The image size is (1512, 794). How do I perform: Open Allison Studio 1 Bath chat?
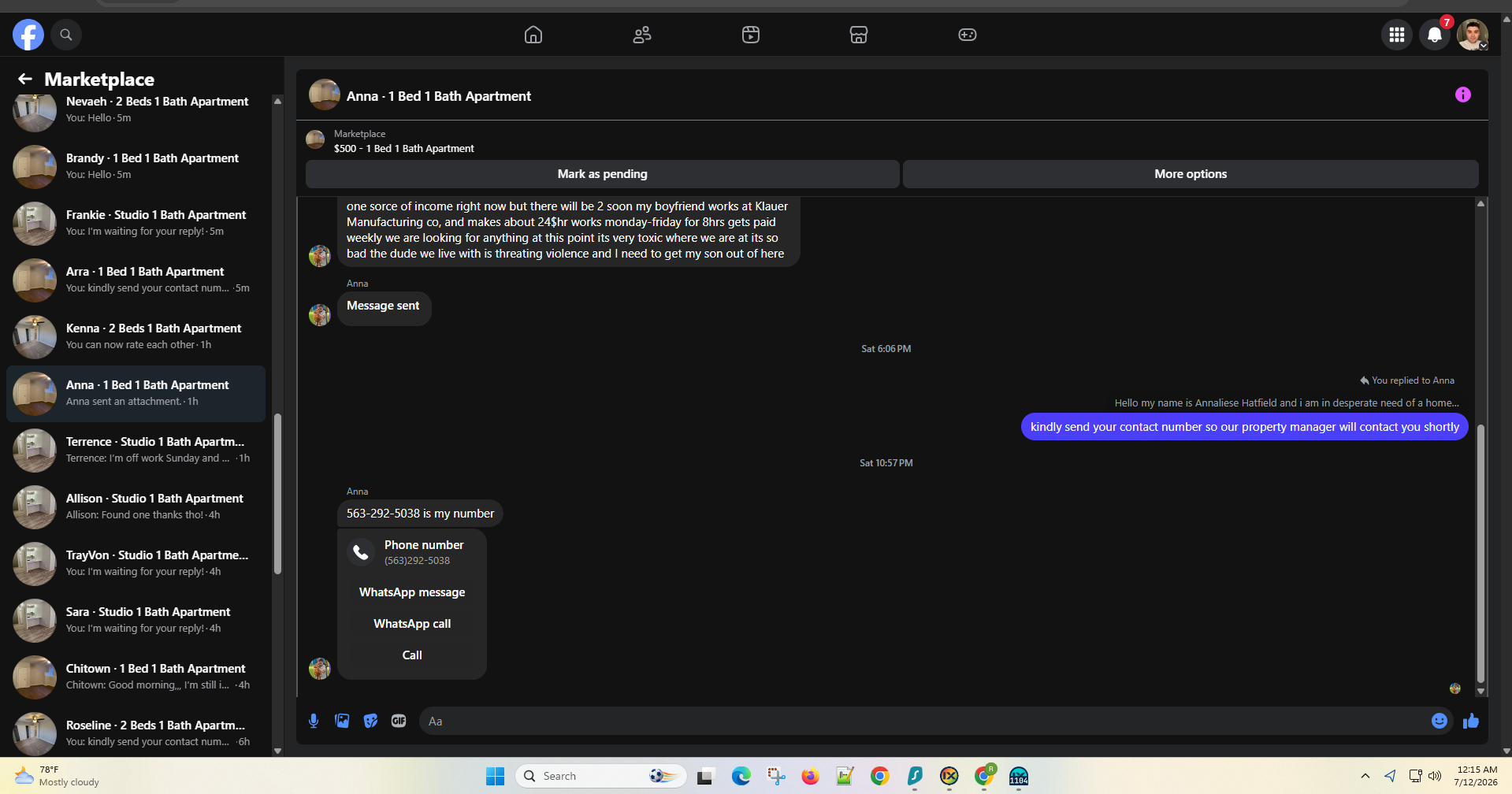136,506
